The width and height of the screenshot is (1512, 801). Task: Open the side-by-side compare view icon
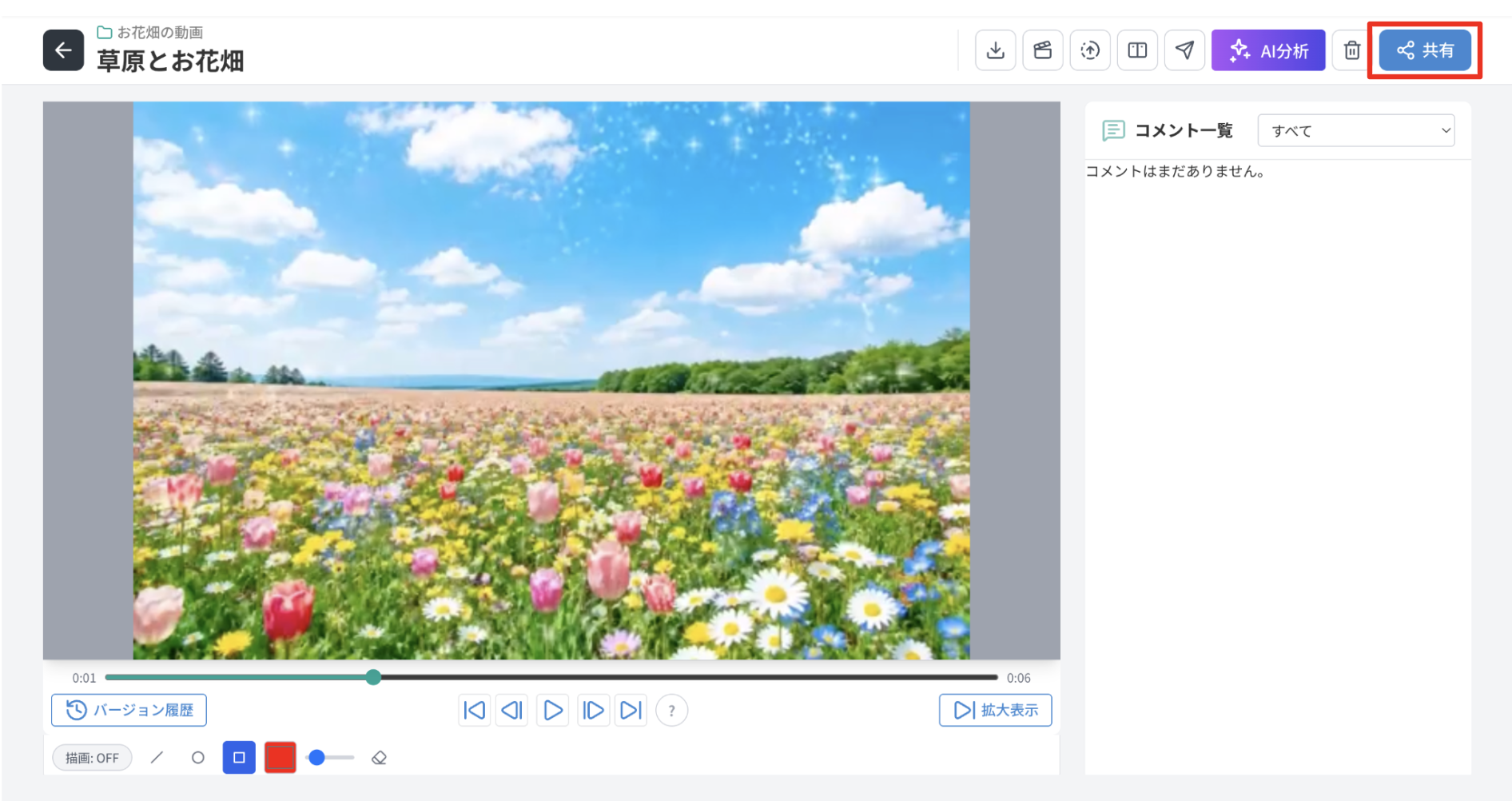tap(1137, 50)
